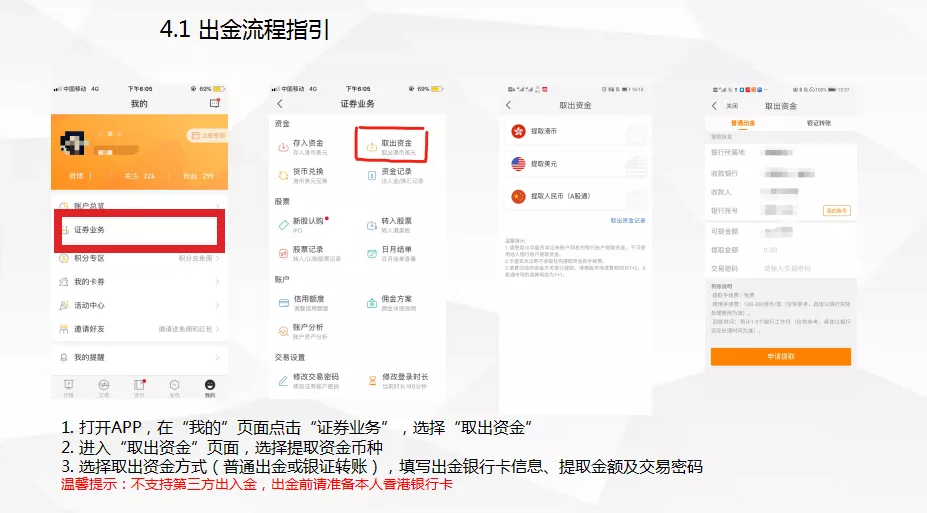927x513 pixels.
Task: Go back from 证券业务 screen
Action: (x=280, y=103)
